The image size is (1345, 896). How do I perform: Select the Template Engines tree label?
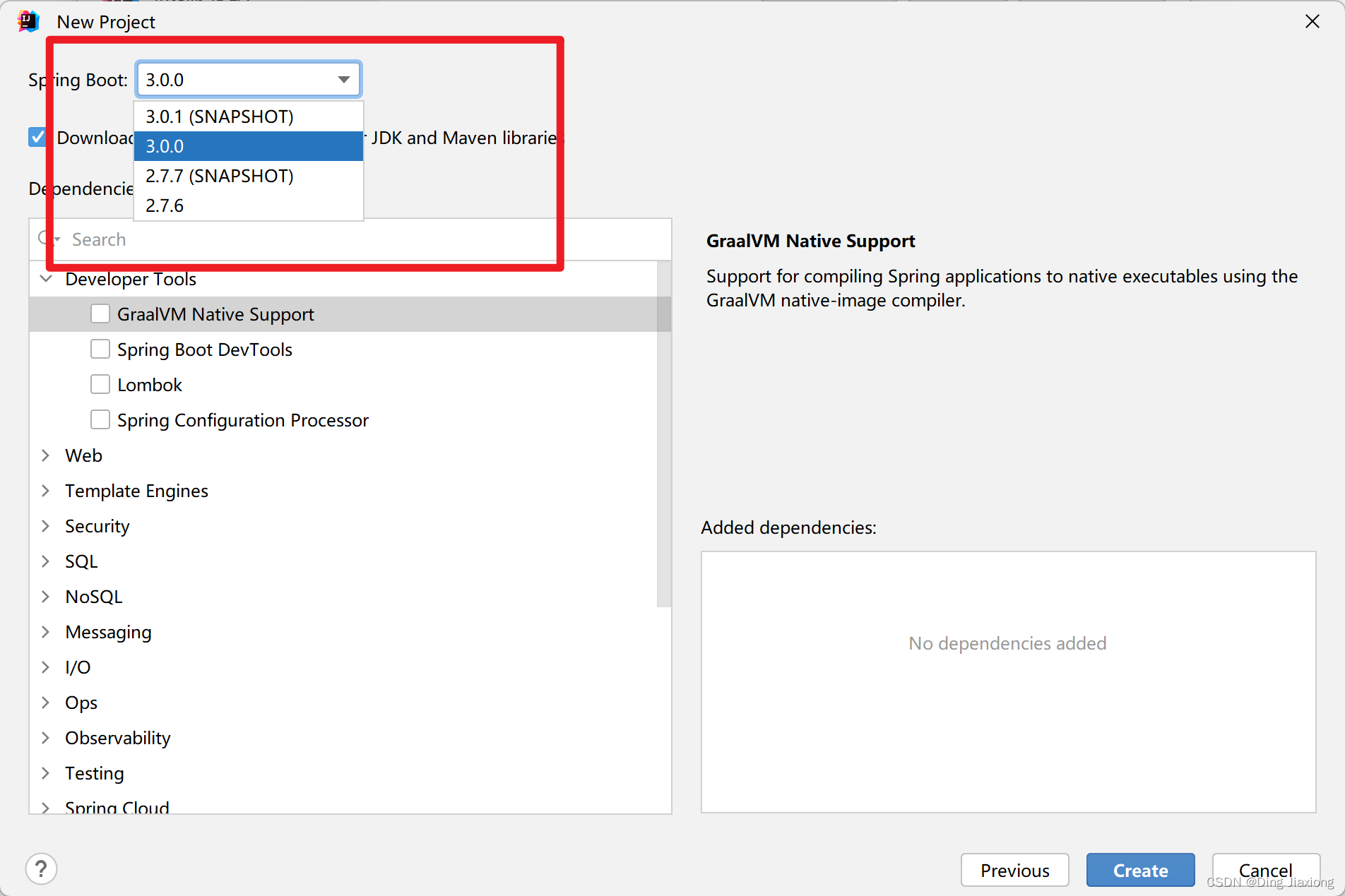pos(136,491)
